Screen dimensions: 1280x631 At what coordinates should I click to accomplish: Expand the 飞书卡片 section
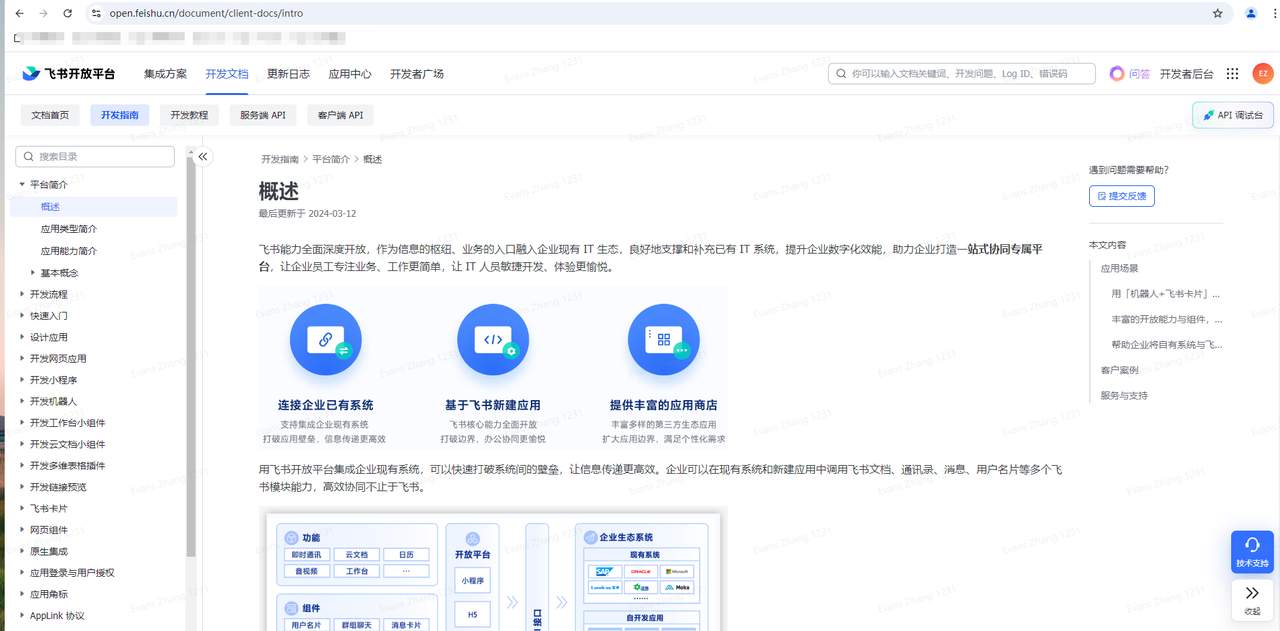(x=22, y=508)
